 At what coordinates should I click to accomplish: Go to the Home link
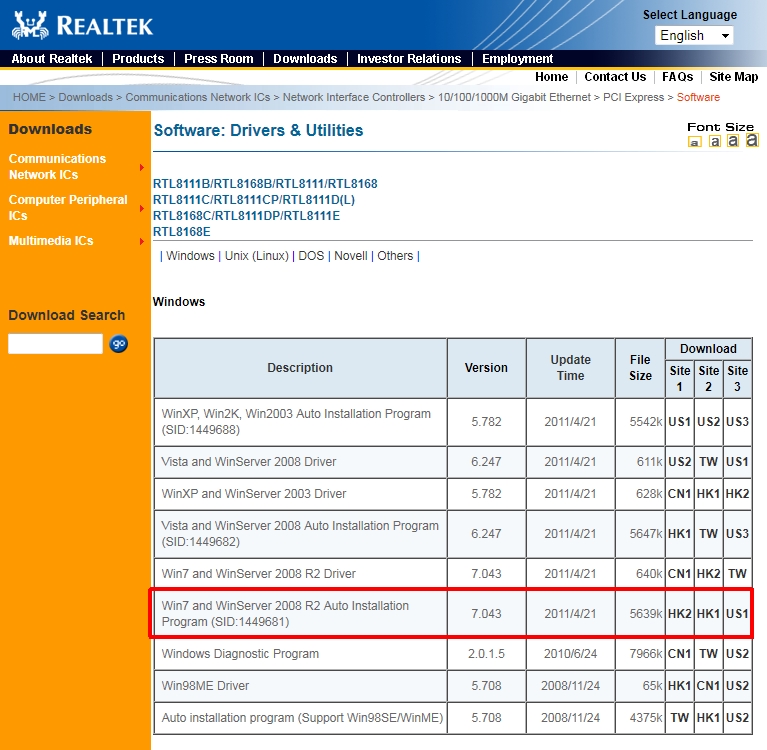click(x=551, y=77)
